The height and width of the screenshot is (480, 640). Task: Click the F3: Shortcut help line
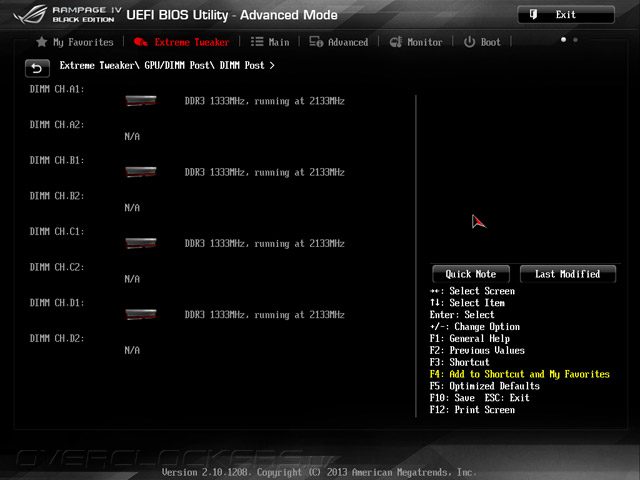click(459, 362)
